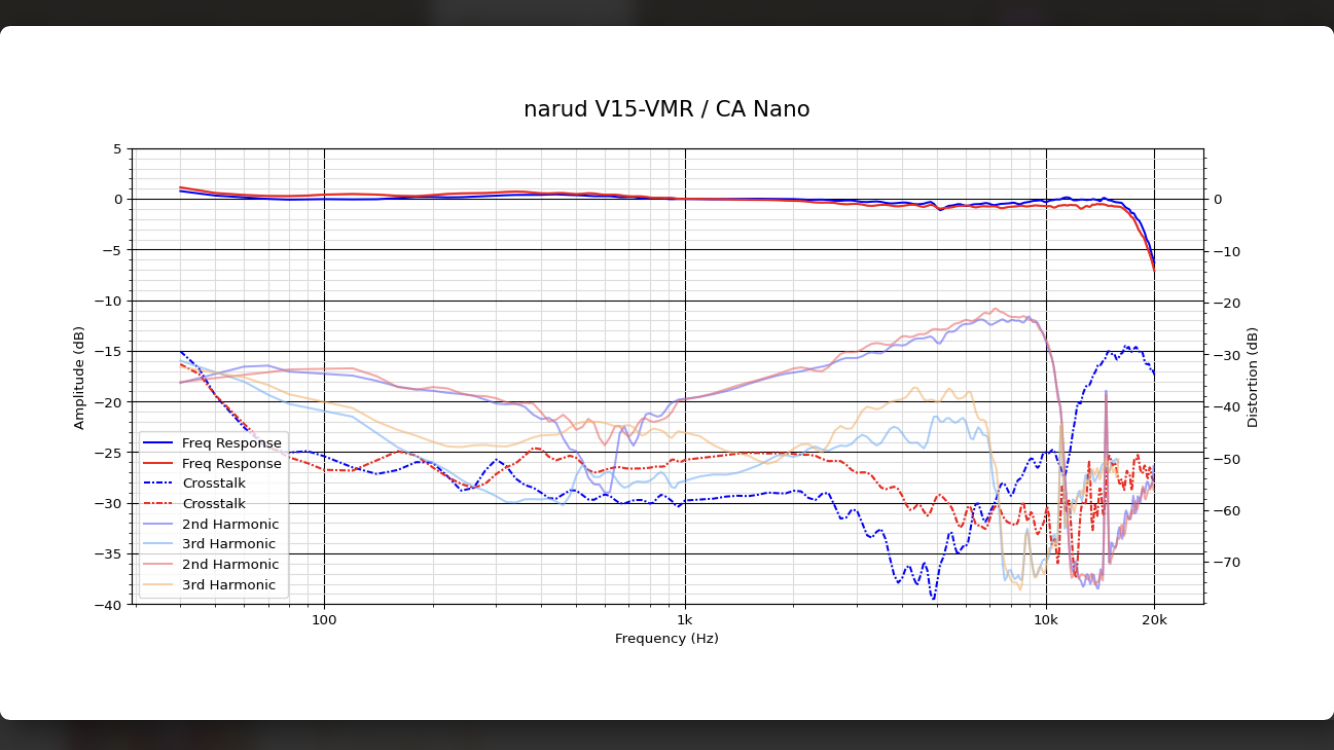Image resolution: width=1334 pixels, height=750 pixels.
Task: Click the 20k frequency axis tick label
Action: pyautogui.click(x=1155, y=620)
